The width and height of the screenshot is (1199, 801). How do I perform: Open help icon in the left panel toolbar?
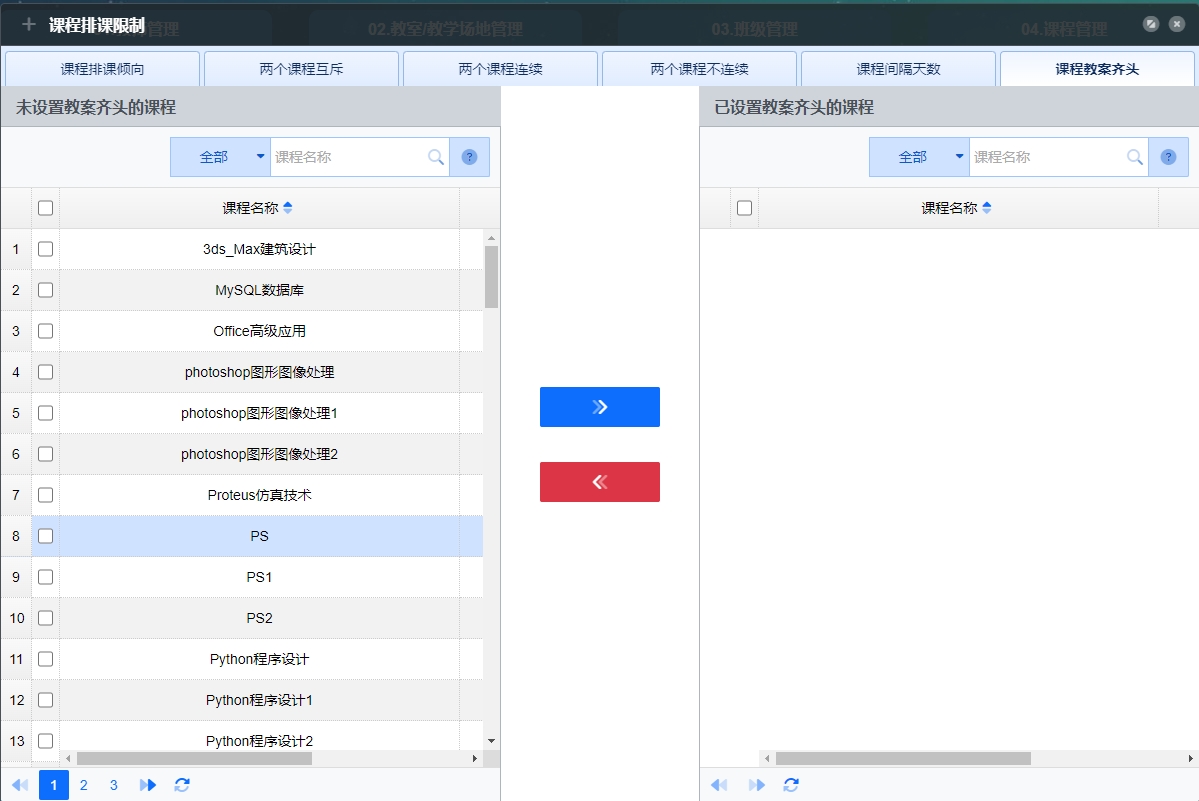(x=470, y=157)
